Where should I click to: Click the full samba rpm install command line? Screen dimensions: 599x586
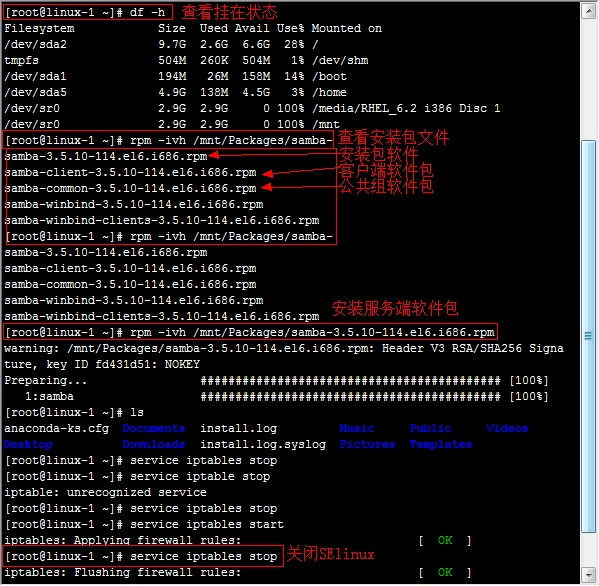tap(250, 332)
